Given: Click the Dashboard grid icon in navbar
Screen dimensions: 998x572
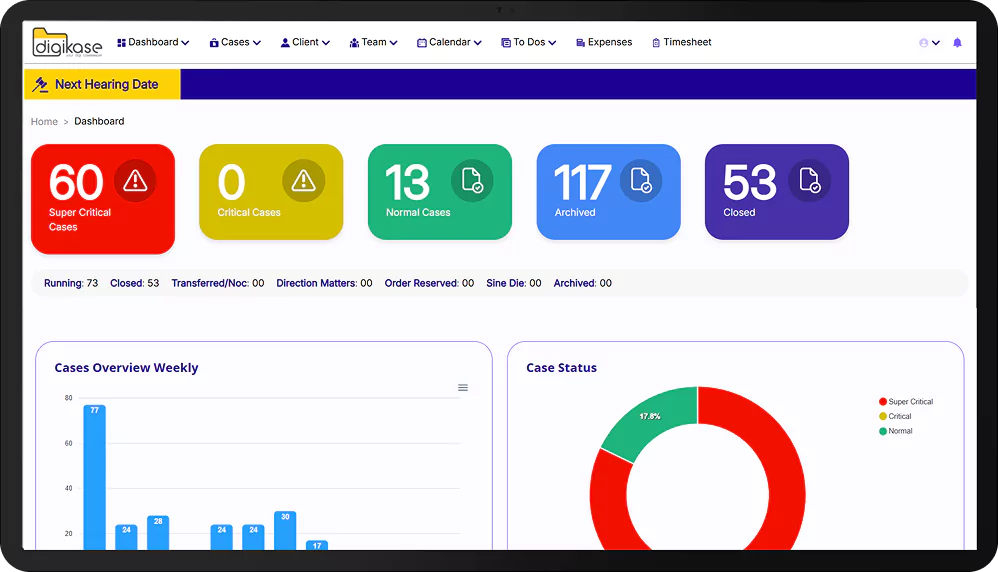Looking at the screenshot, I should point(121,43).
